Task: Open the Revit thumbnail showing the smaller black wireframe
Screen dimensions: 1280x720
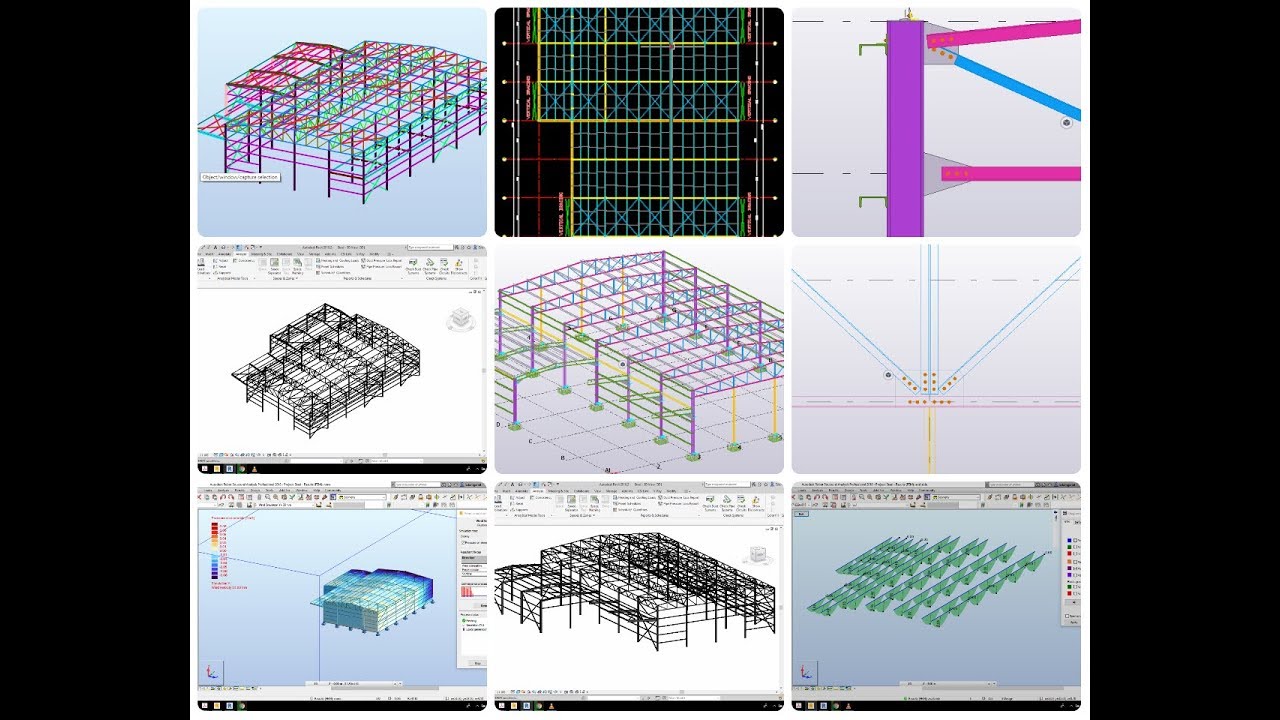Action: click(342, 359)
